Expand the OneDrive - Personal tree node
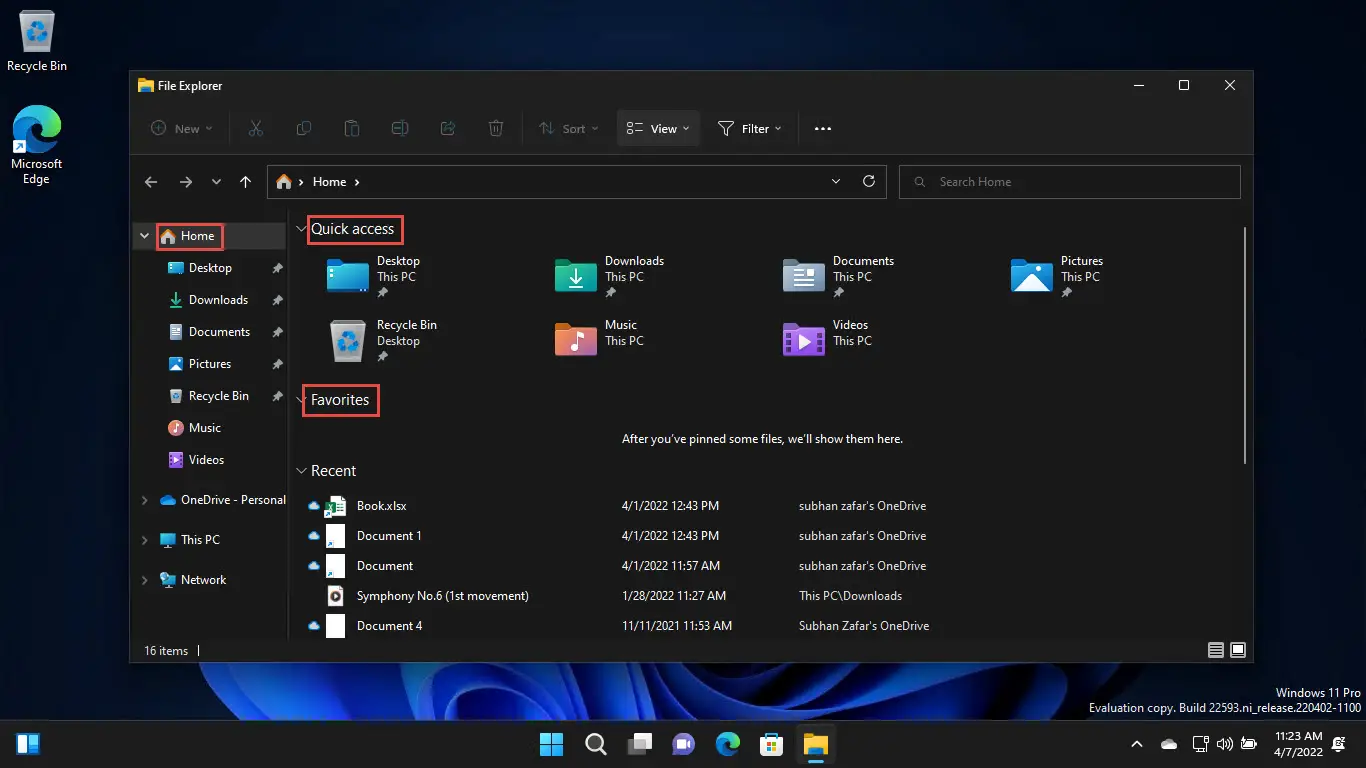This screenshot has width=1366, height=768. 145,500
